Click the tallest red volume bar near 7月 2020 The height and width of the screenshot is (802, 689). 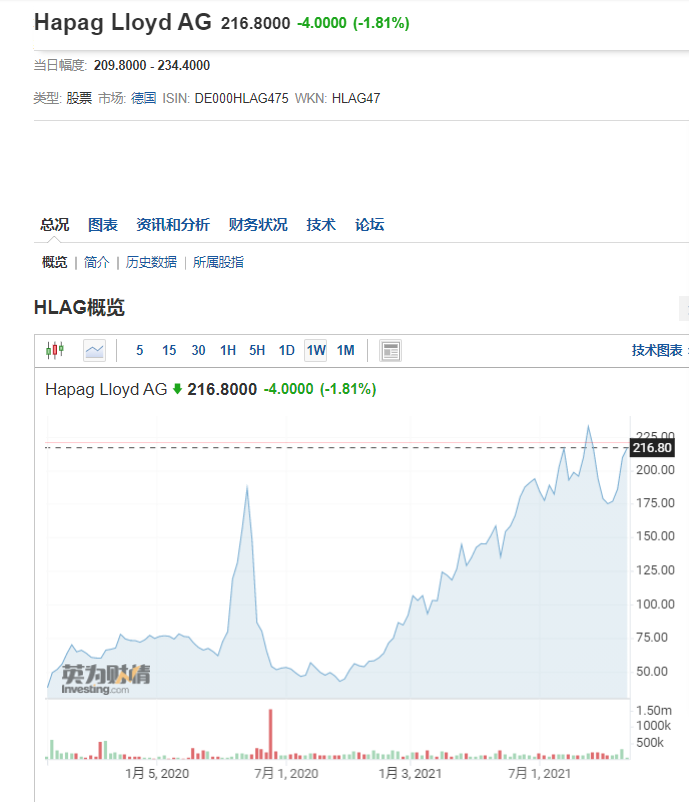pyautogui.click(x=271, y=733)
